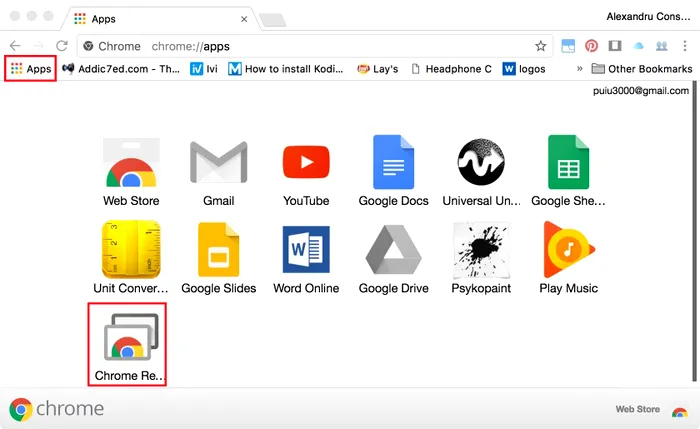Click the Apps shortcut in bookmarks bar
The width and height of the screenshot is (700, 429).
point(30,69)
